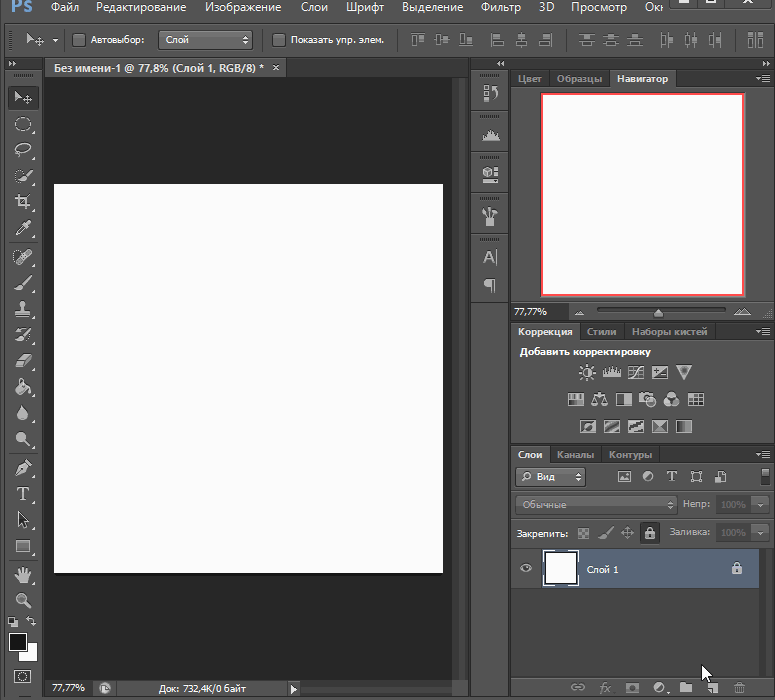Click the Color Balance scales icon
Viewport: 775px width, 700px height.
pyautogui.click(x=599, y=400)
